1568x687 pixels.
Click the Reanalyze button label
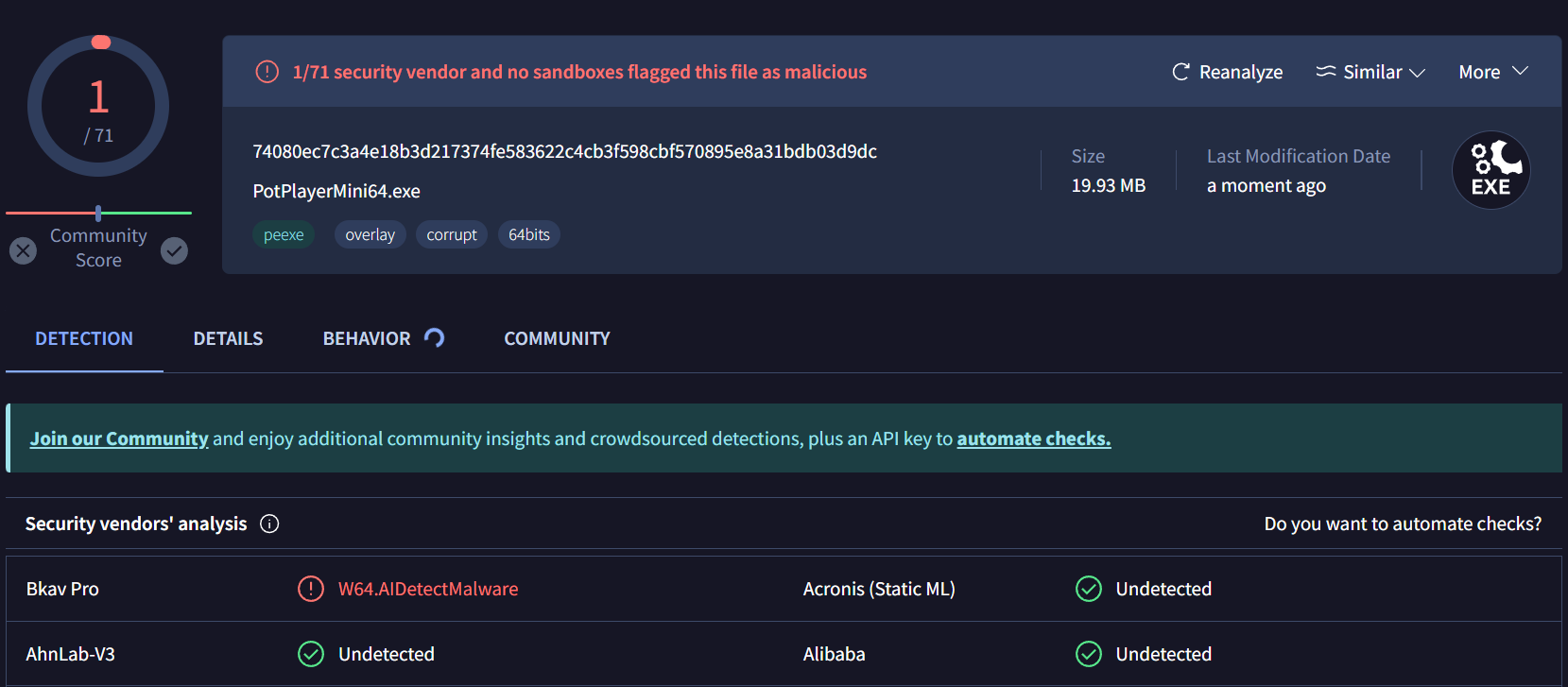pyautogui.click(x=1241, y=72)
